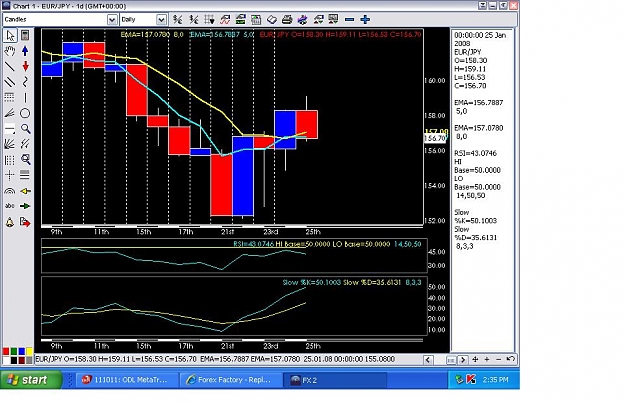
Task: Click the small plus in status bar
Action: pyautogui.click(x=487, y=360)
